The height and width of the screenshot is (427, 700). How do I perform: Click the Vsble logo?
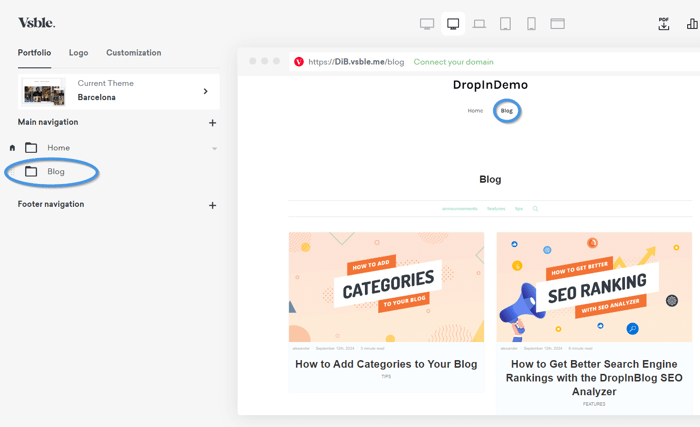click(37, 23)
